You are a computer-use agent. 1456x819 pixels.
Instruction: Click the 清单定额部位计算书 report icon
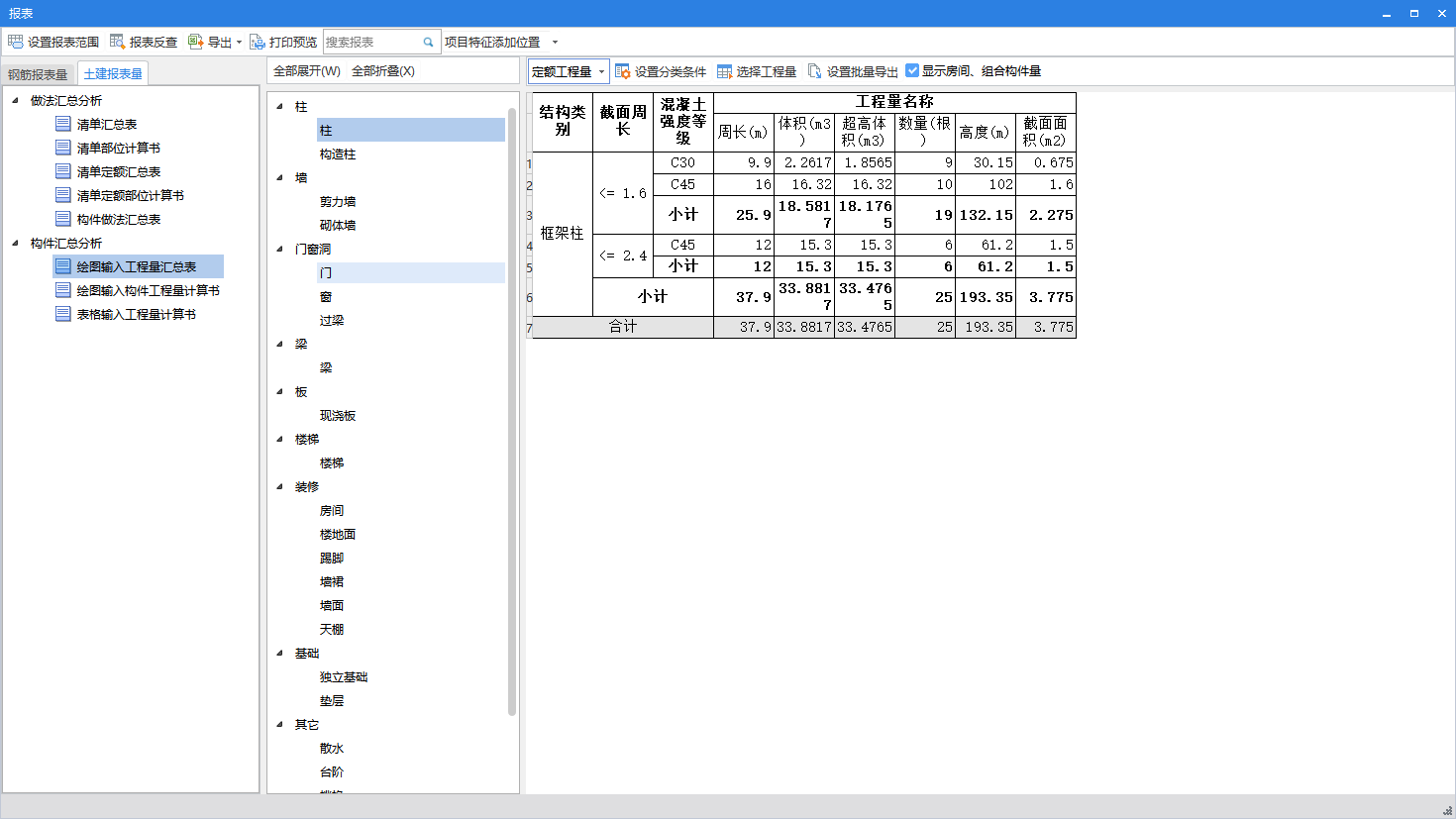(x=63, y=195)
